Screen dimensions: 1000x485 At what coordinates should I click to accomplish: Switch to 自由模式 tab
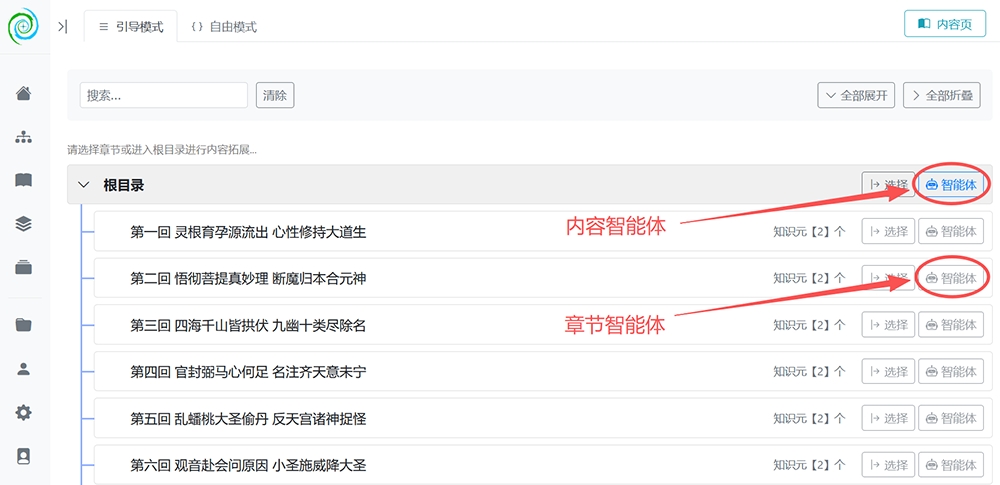(x=223, y=27)
